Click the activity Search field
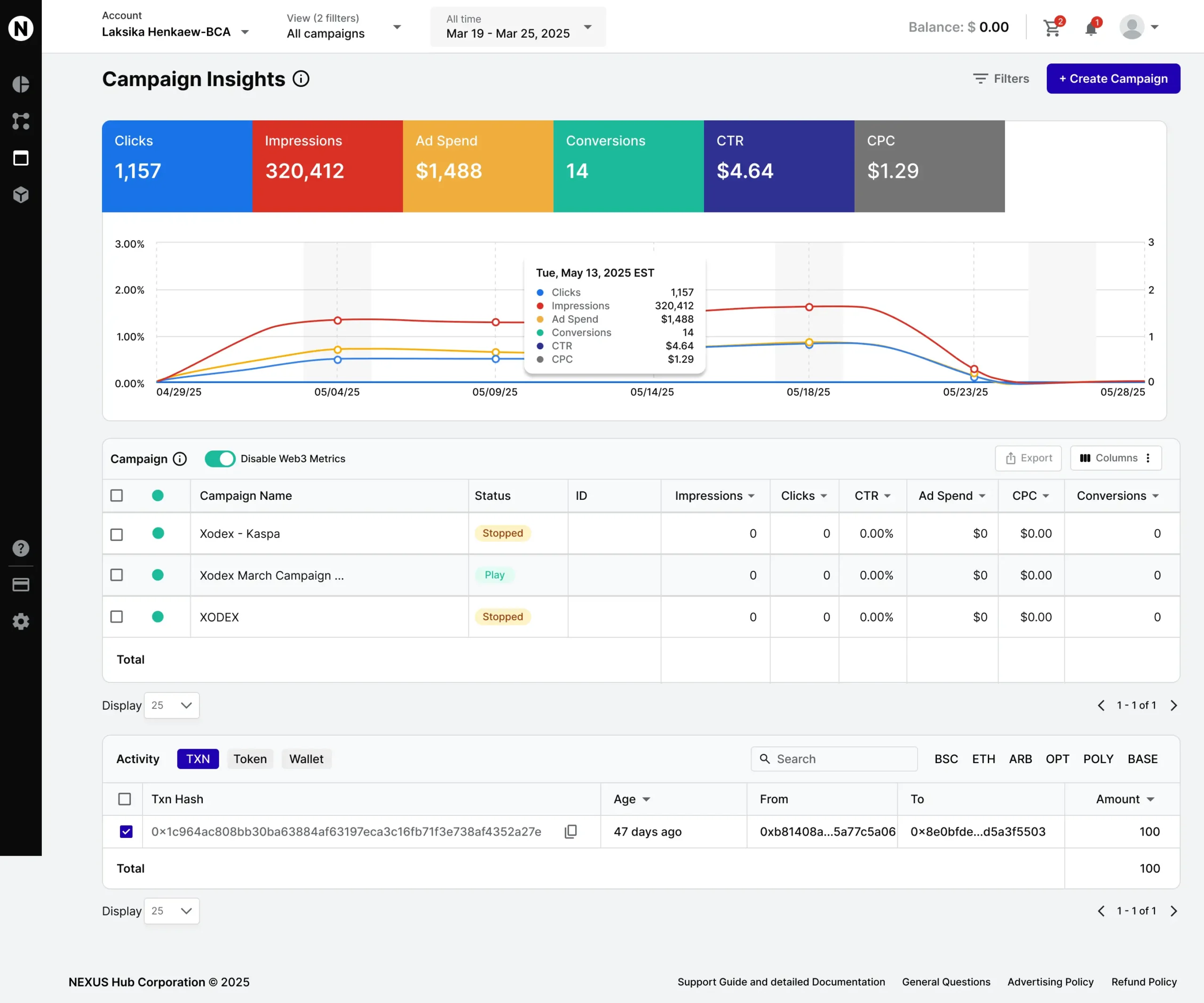The width and height of the screenshot is (1204, 1003). (834, 759)
